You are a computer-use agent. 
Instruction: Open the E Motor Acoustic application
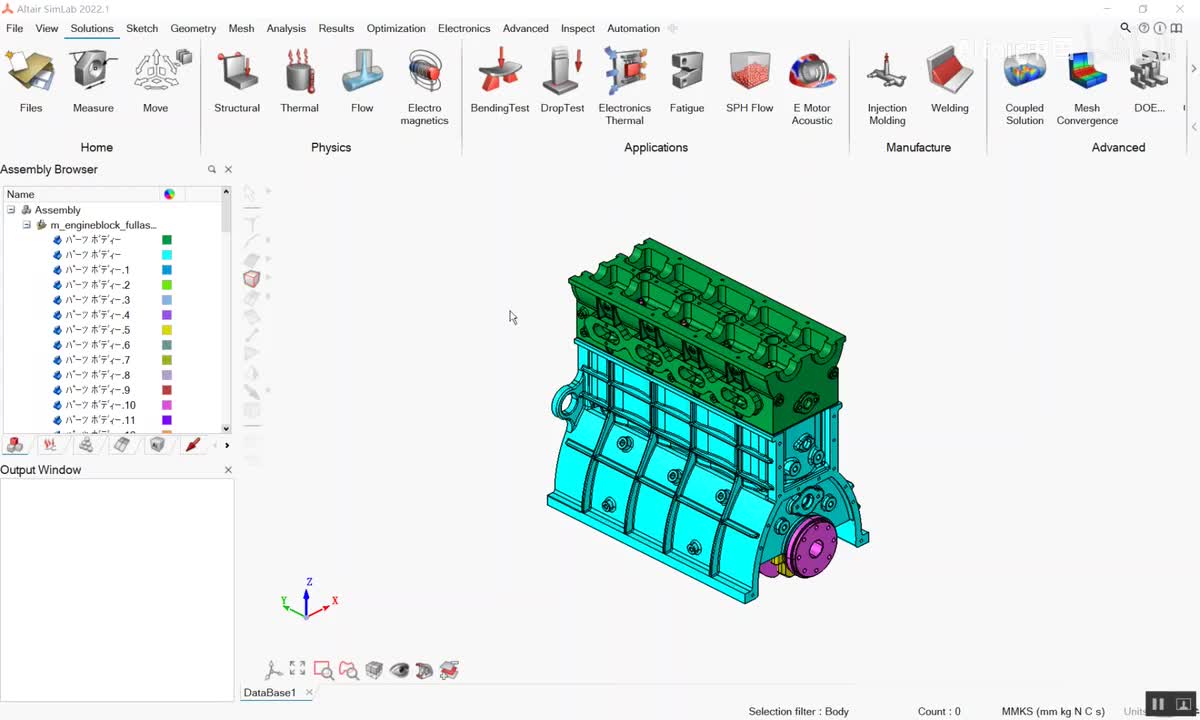[x=812, y=88]
